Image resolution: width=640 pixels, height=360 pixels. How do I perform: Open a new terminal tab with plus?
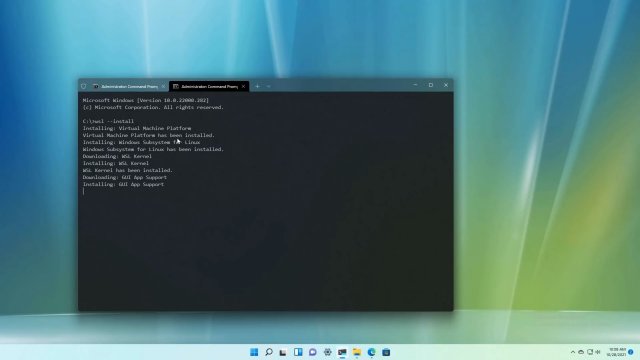coord(257,87)
